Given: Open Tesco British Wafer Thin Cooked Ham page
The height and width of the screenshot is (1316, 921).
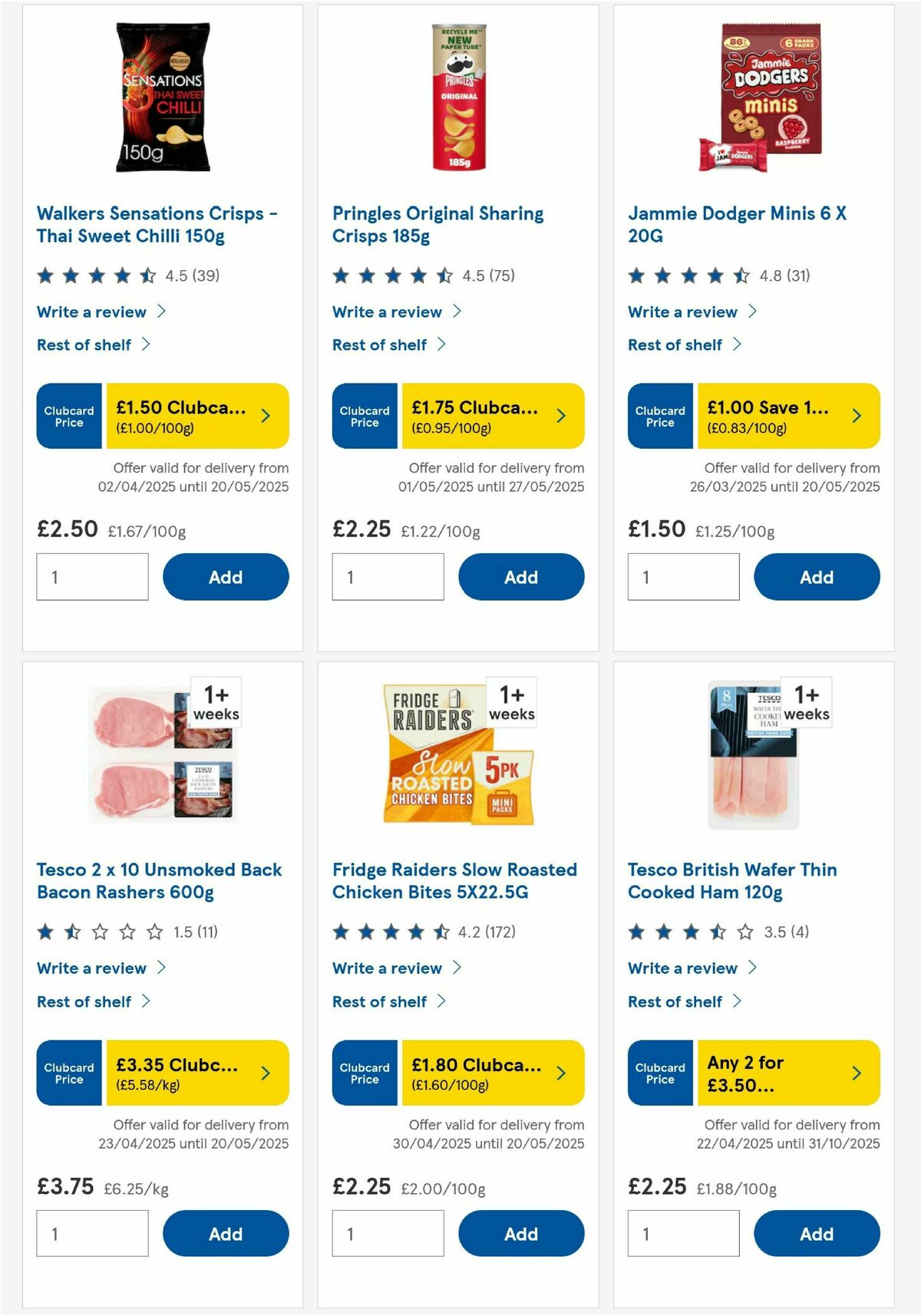Looking at the screenshot, I should click(x=732, y=881).
